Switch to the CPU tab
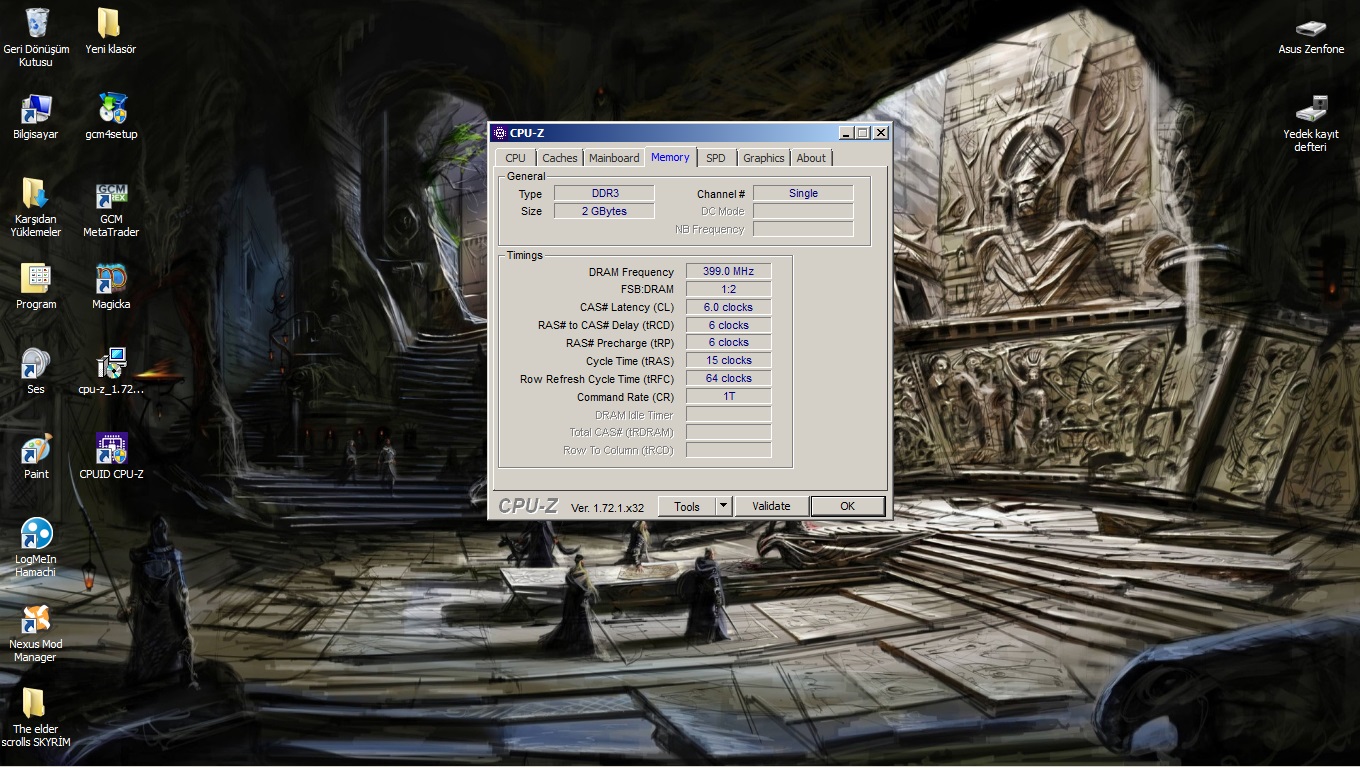This screenshot has height=768, width=1360. [x=515, y=158]
